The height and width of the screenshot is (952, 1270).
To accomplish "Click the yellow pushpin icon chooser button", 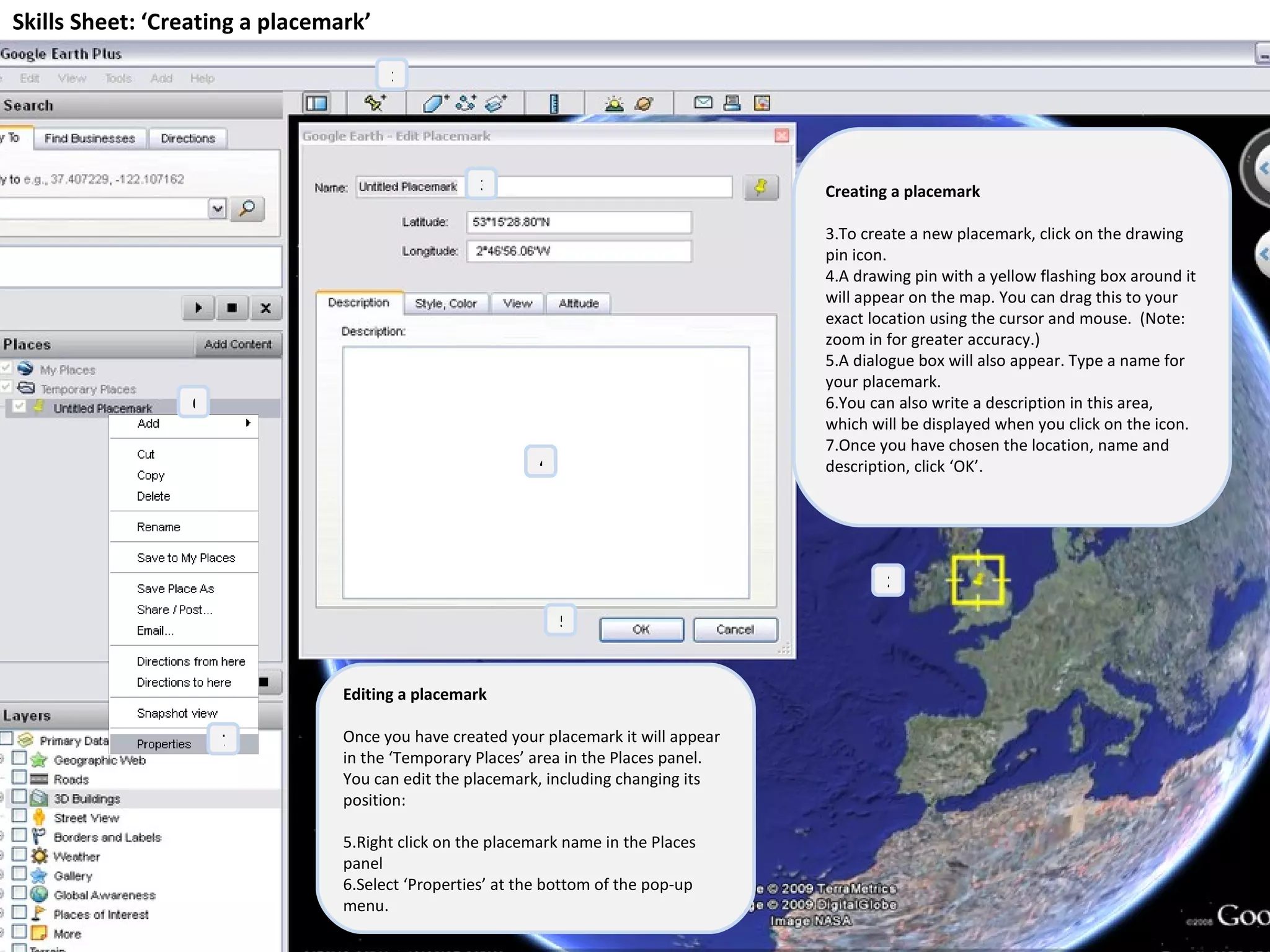I will point(761,187).
